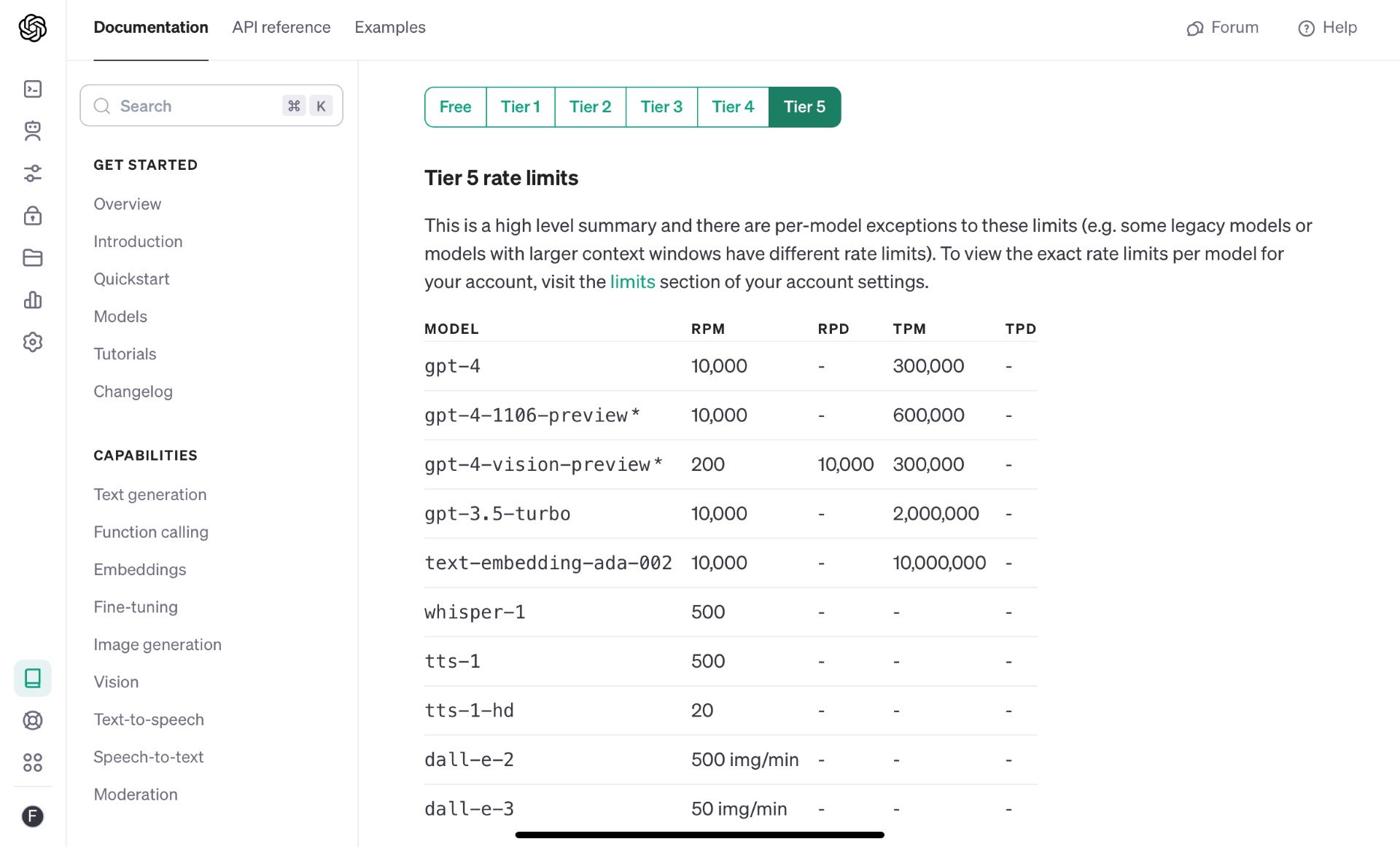Open Text generation guide

150,494
